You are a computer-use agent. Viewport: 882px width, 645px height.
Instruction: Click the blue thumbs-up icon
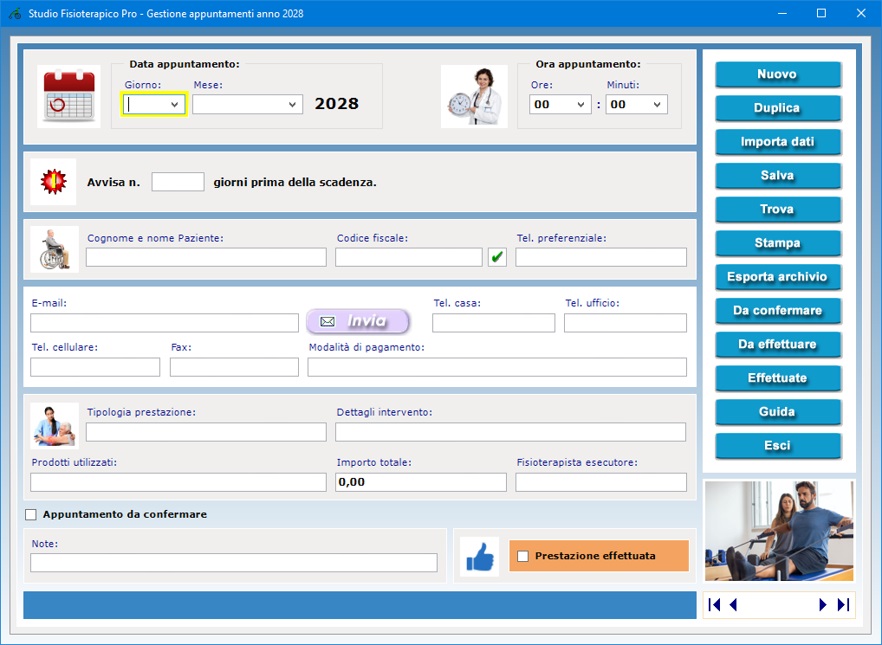pos(479,557)
